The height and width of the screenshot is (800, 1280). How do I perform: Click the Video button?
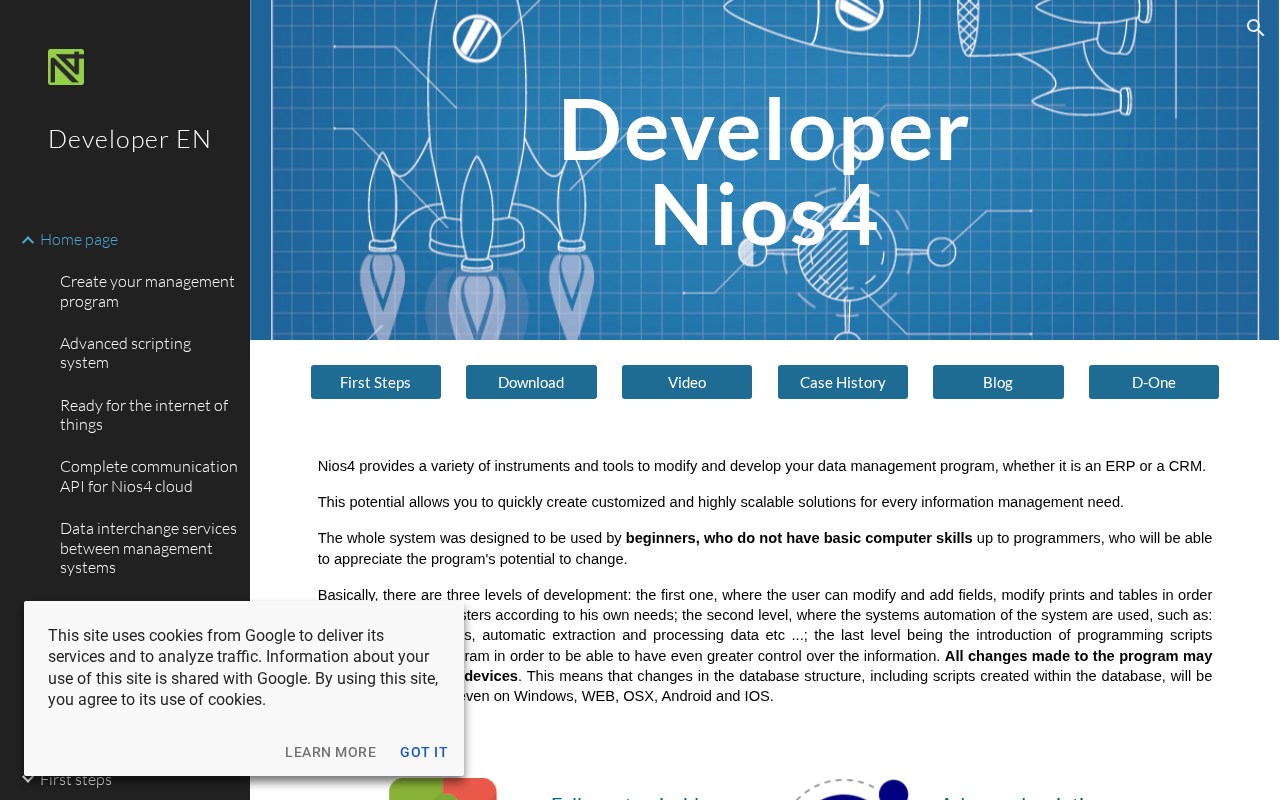(687, 382)
